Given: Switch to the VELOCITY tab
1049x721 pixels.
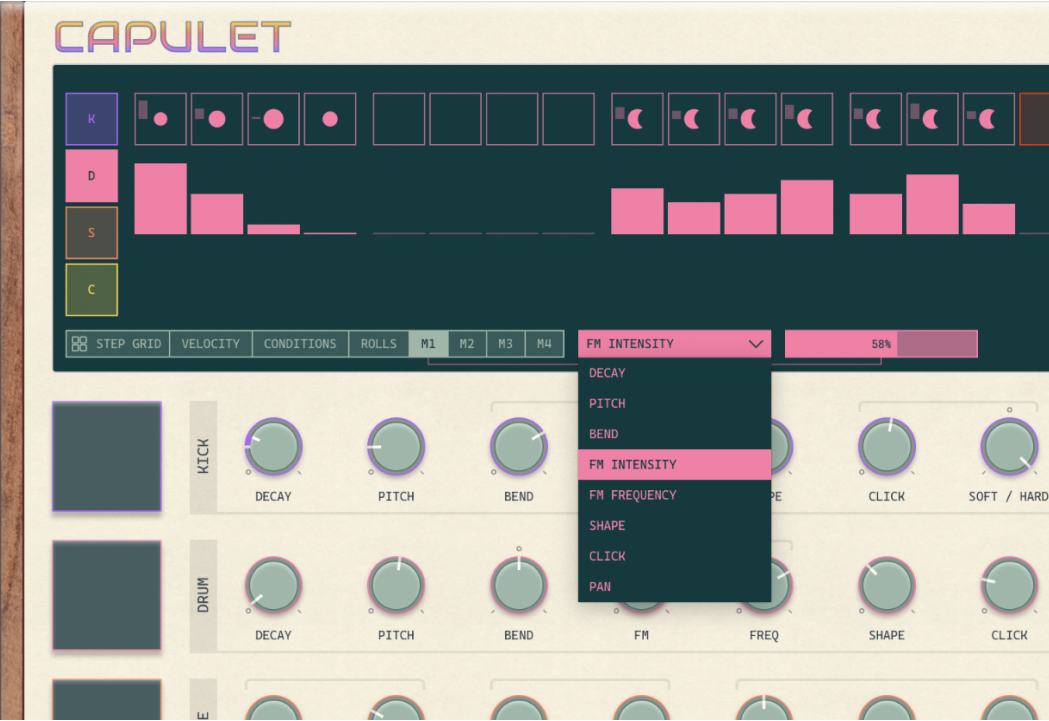Looking at the screenshot, I should tap(210, 343).
